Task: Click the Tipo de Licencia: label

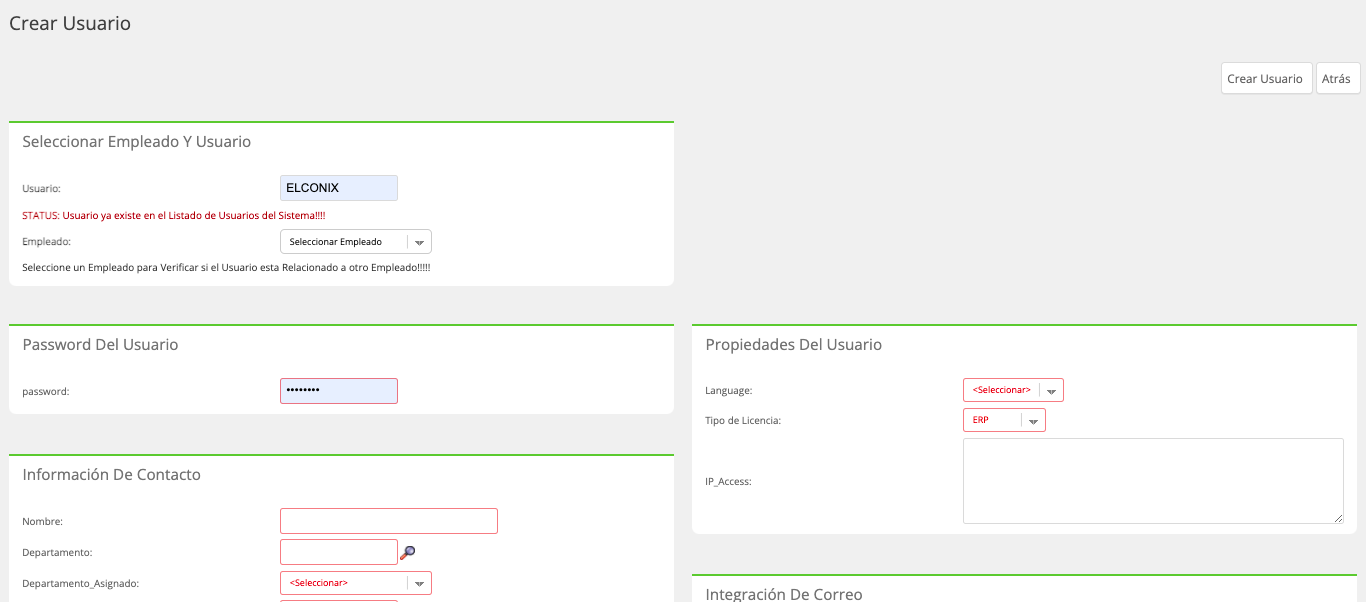Action: 743,421
